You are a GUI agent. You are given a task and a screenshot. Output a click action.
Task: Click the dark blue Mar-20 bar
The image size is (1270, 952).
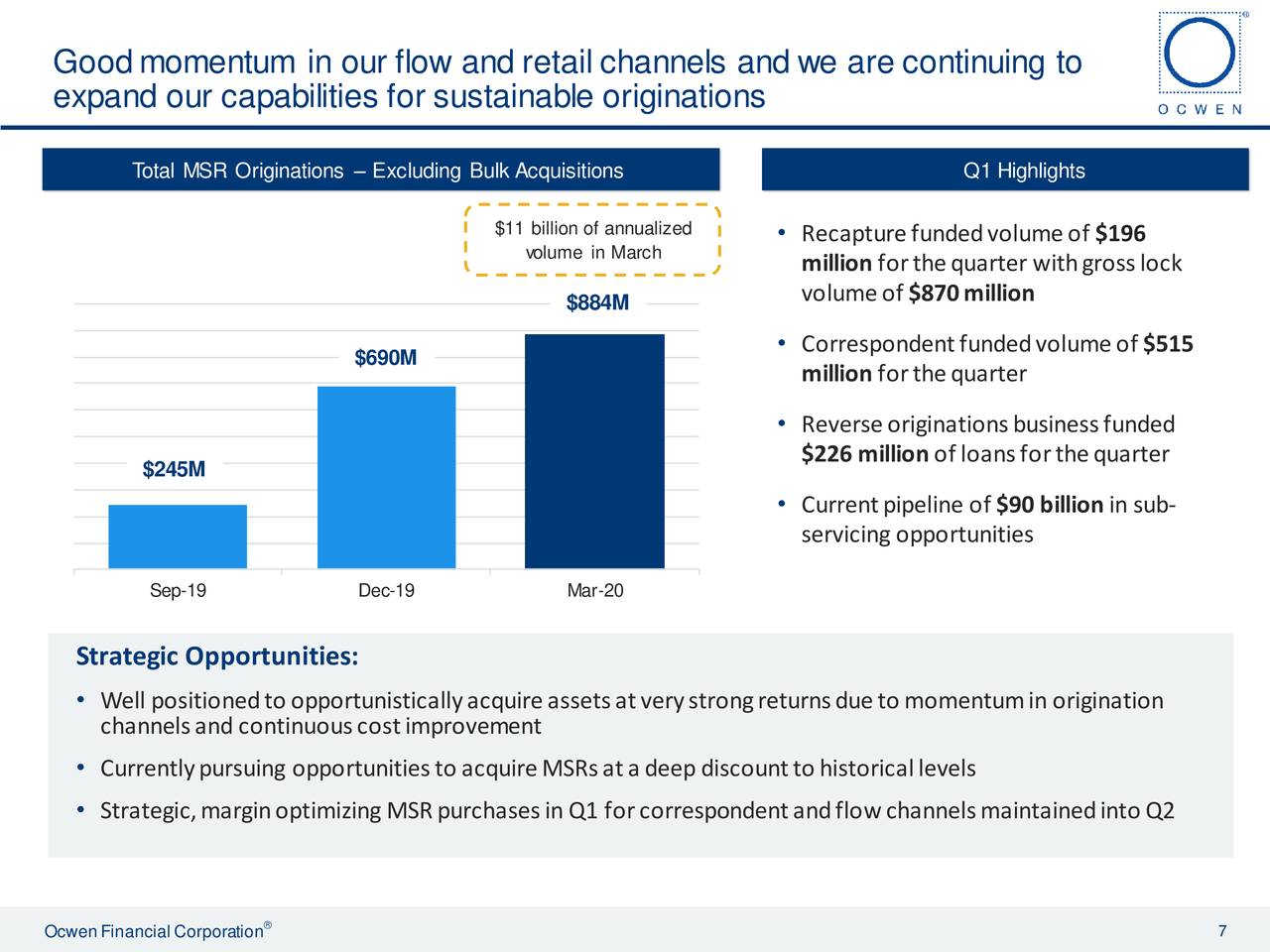coord(594,451)
